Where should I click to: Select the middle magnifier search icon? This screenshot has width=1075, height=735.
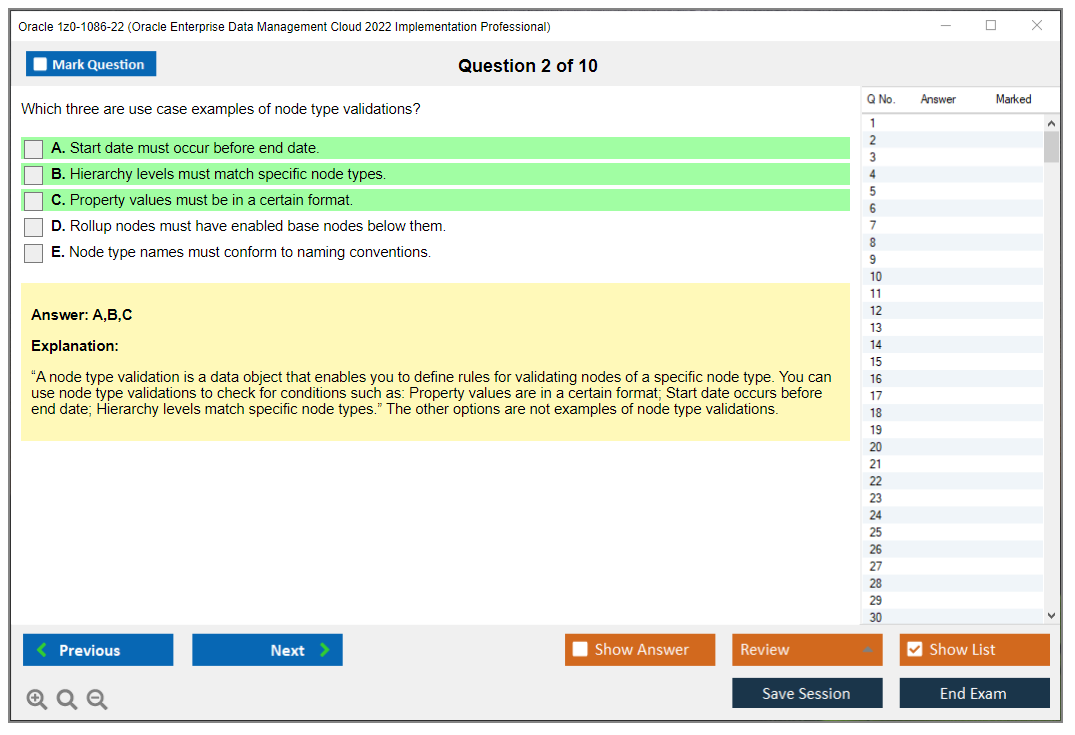66,699
